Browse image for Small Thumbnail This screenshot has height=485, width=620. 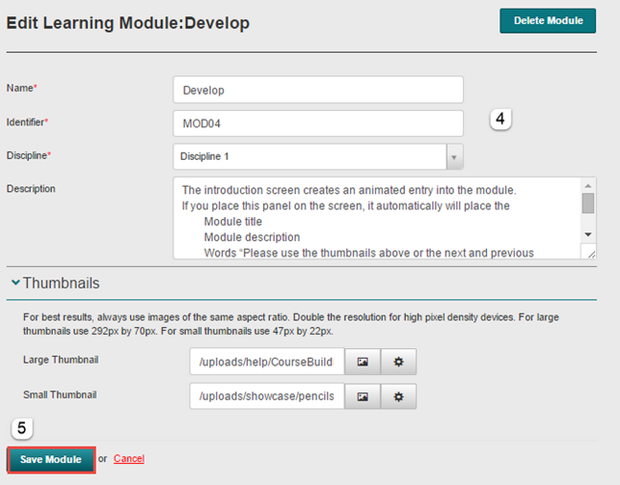coord(363,397)
